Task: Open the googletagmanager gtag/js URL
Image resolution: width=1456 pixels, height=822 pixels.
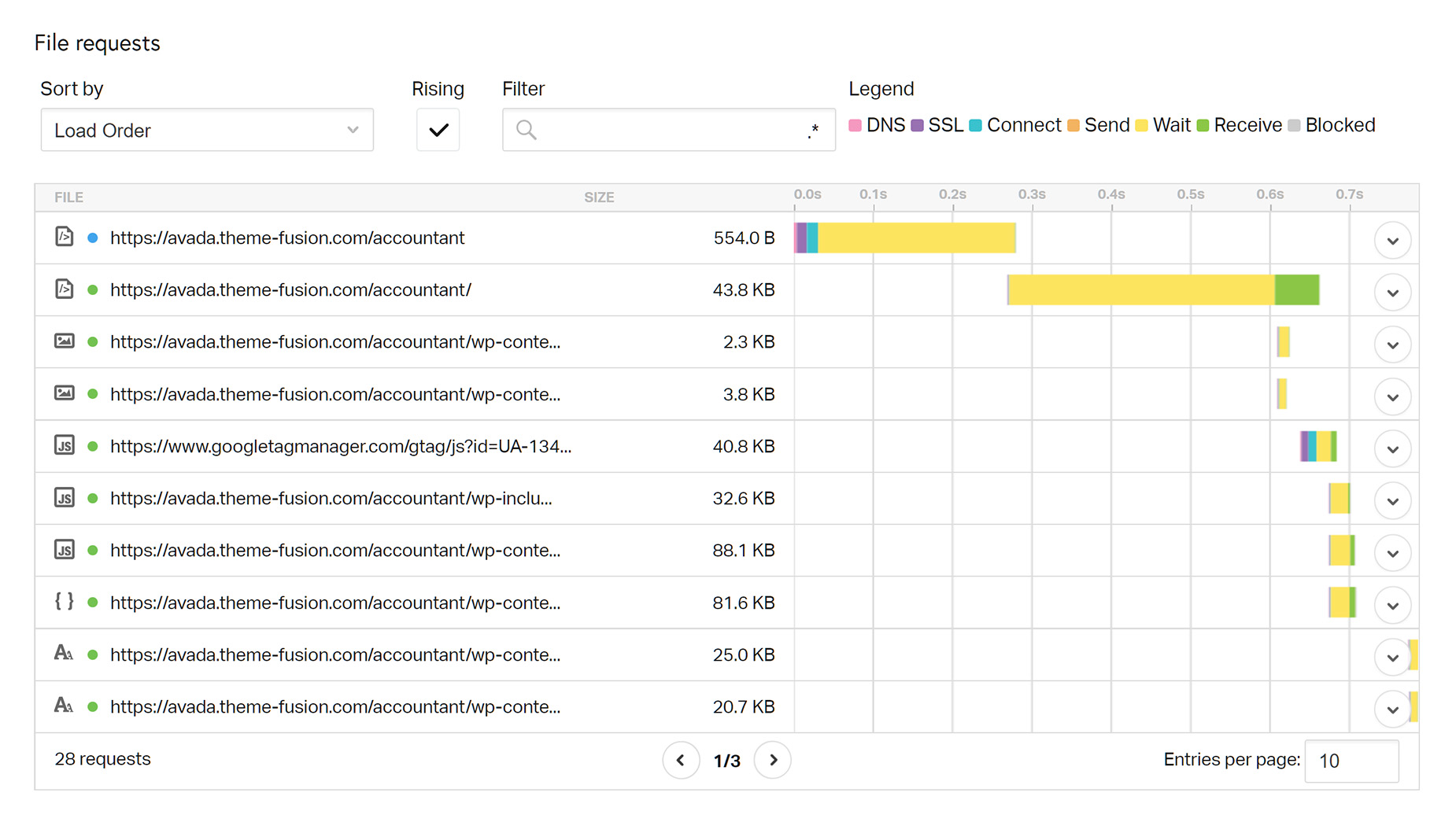Action: (341, 446)
